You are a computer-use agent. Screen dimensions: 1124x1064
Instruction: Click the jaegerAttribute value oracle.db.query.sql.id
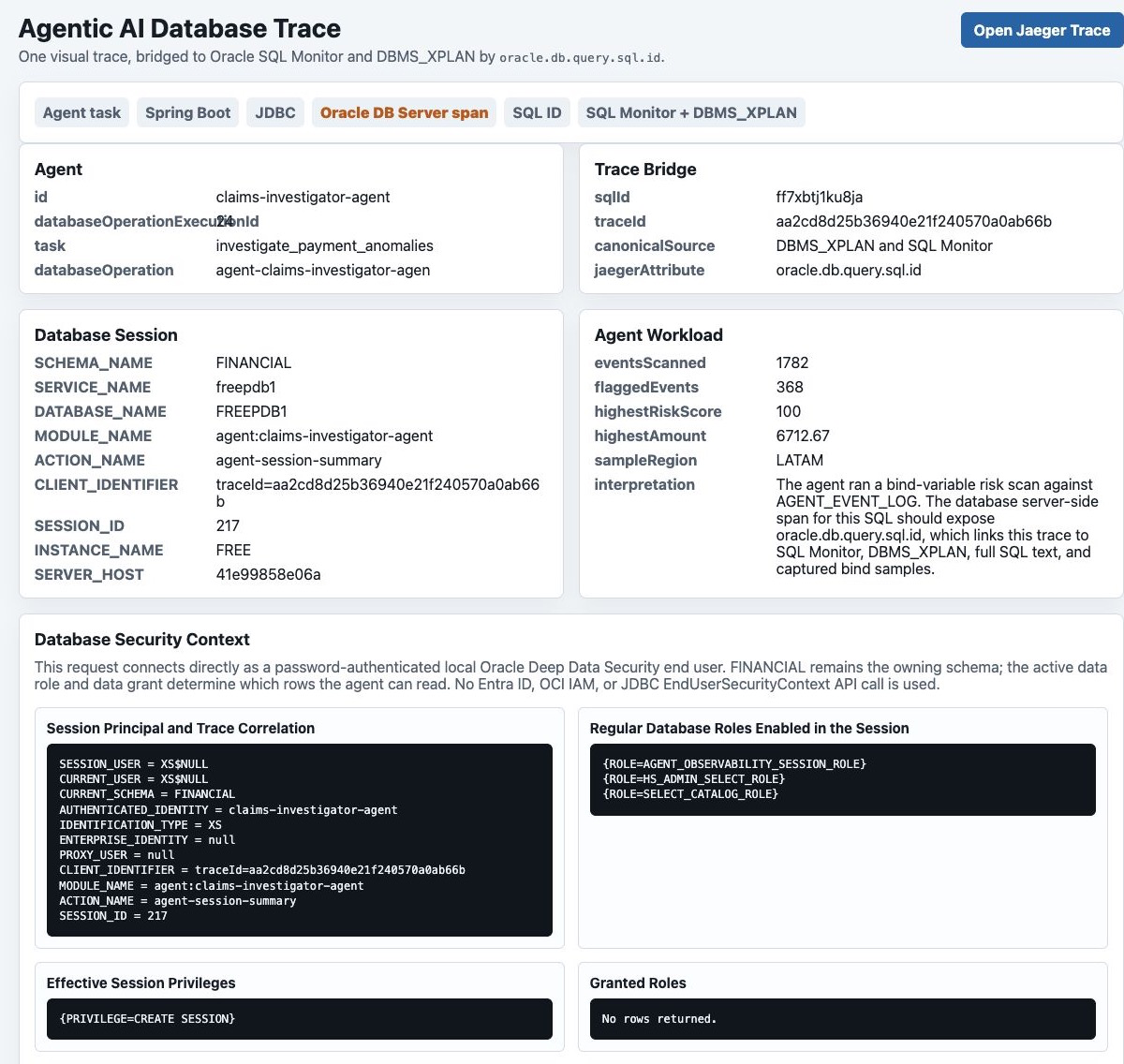[849, 270]
